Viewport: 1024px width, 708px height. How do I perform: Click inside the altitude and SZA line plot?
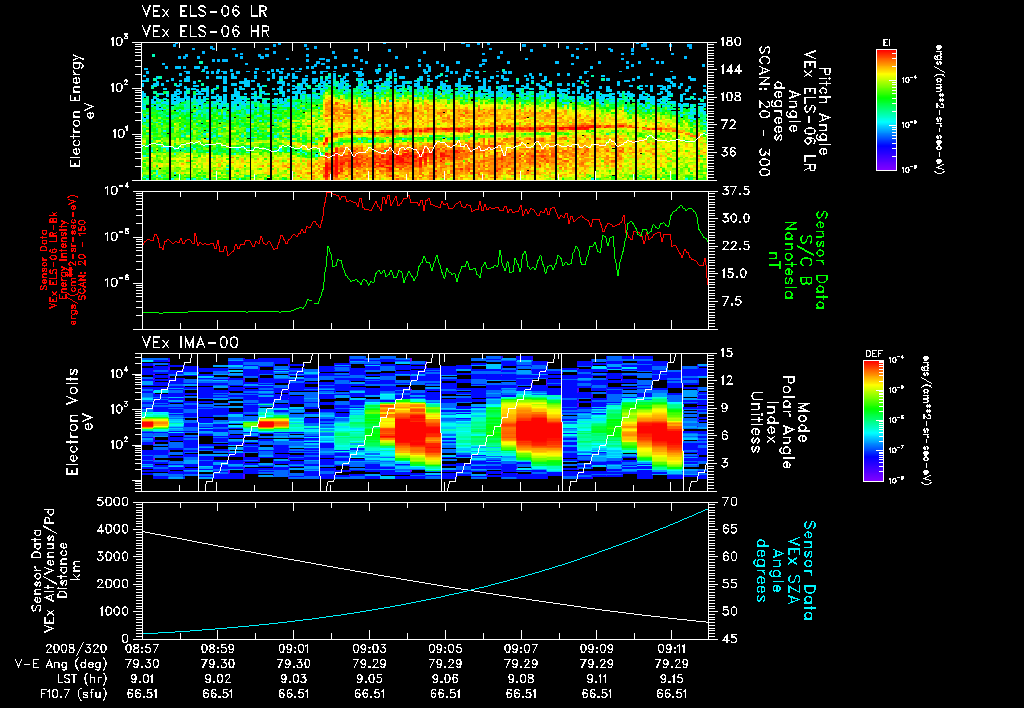pyautogui.click(x=425, y=570)
